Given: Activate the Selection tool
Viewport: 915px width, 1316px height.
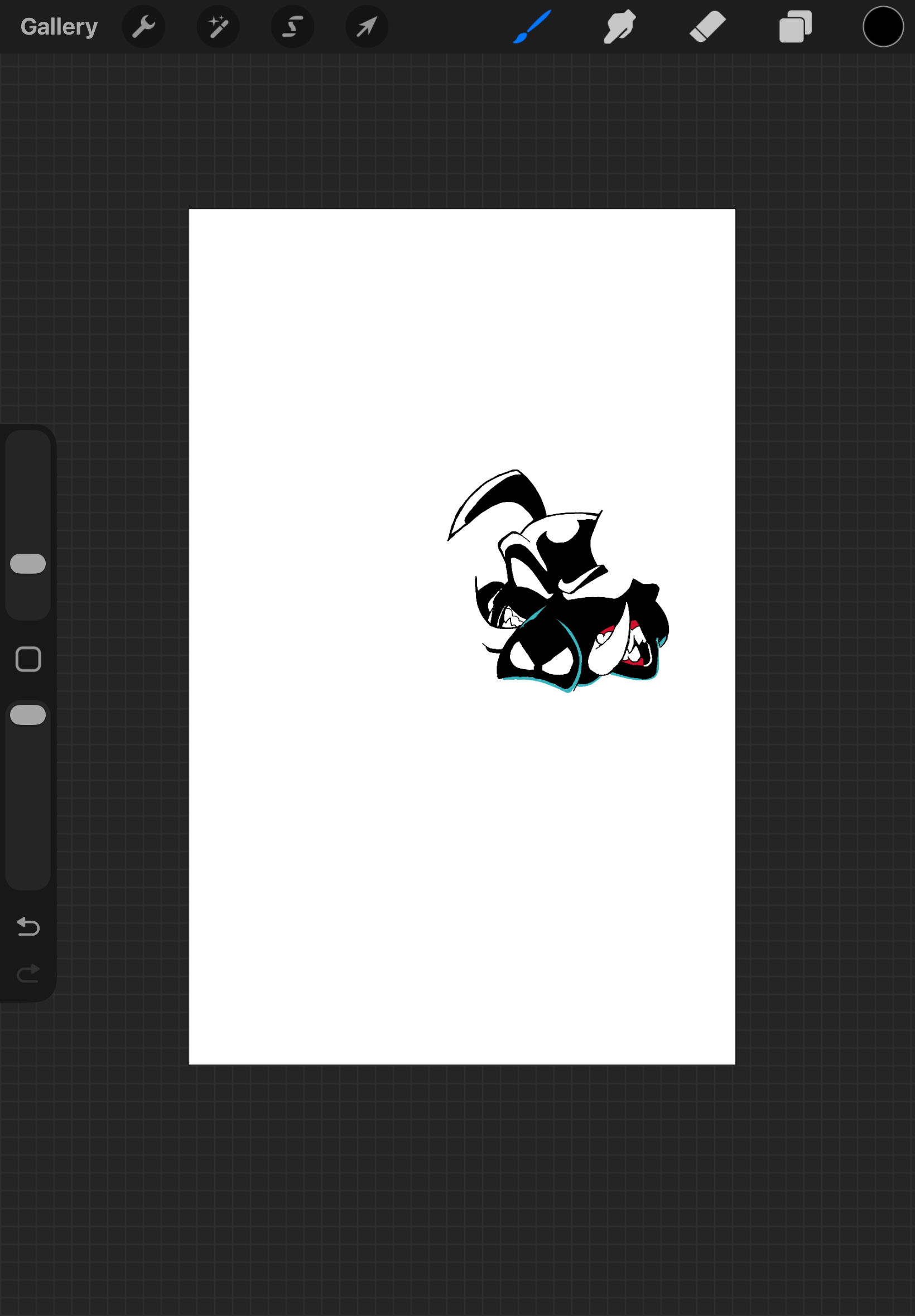Looking at the screenshot, I should click(292, 27).
